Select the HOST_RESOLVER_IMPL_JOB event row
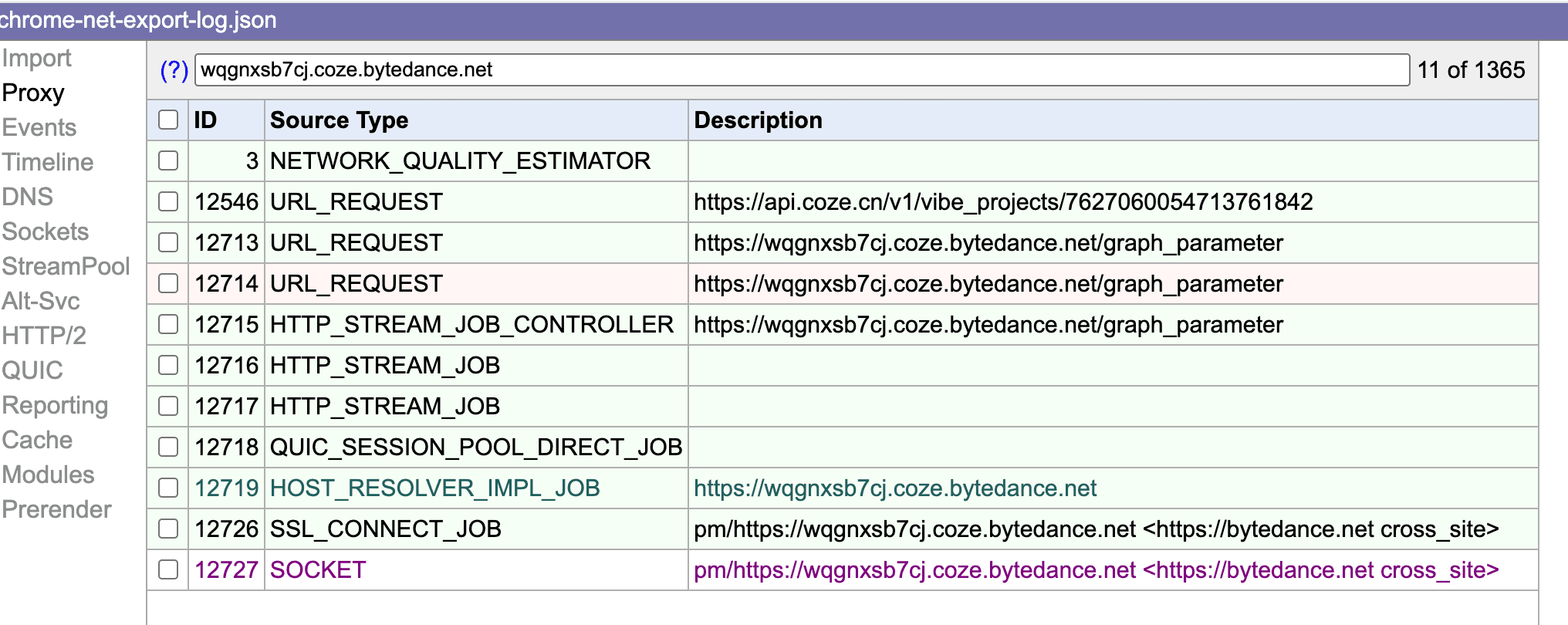The width and height of the screenshot is (1568, 625). 434,488
